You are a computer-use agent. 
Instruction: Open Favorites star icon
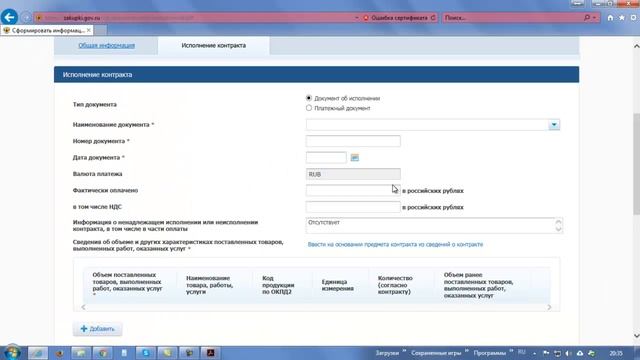coord(622,18)
